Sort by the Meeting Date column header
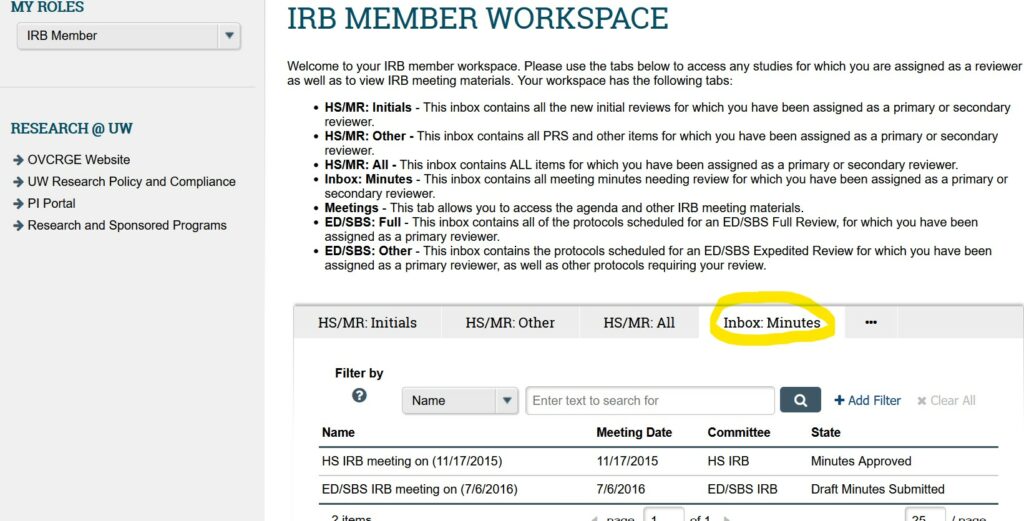This screenshot has height=521, width=1024. [634, 433]
